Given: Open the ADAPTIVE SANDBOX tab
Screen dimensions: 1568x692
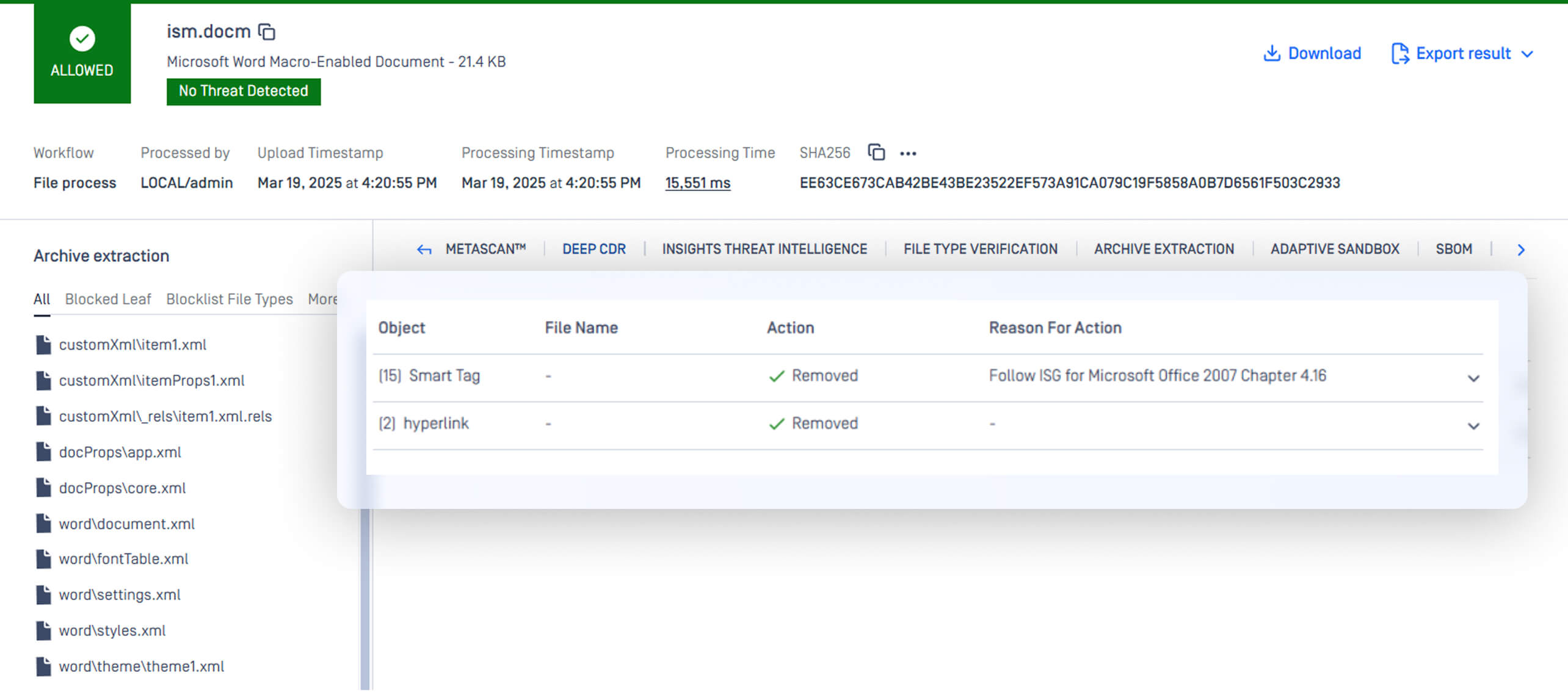Looking at the screenshot, I should (x=1335, y=249).
